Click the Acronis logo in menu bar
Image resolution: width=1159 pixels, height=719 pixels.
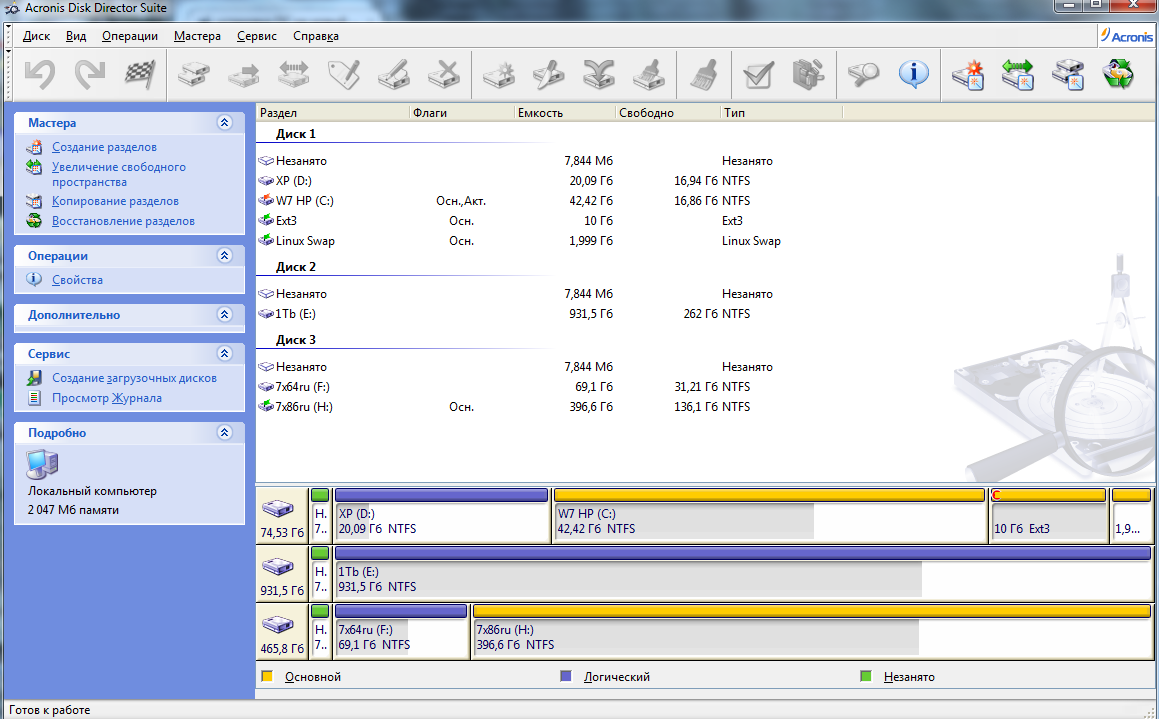pos(1126,35)
